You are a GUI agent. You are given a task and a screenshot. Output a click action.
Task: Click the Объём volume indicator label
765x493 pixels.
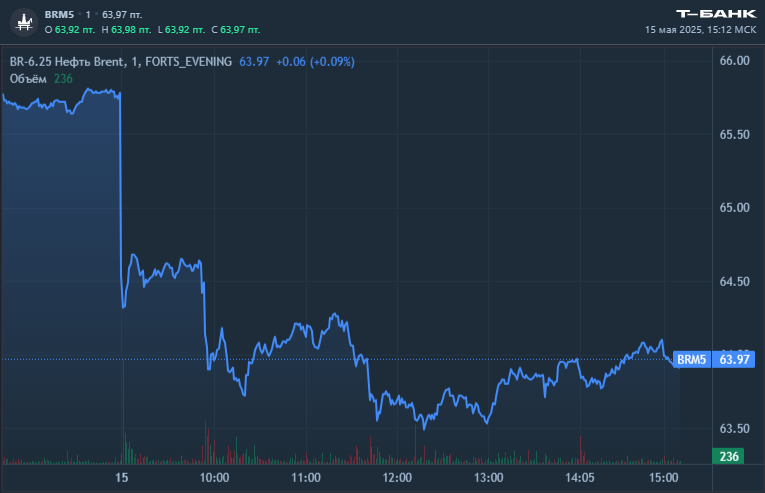coord(29,79)
